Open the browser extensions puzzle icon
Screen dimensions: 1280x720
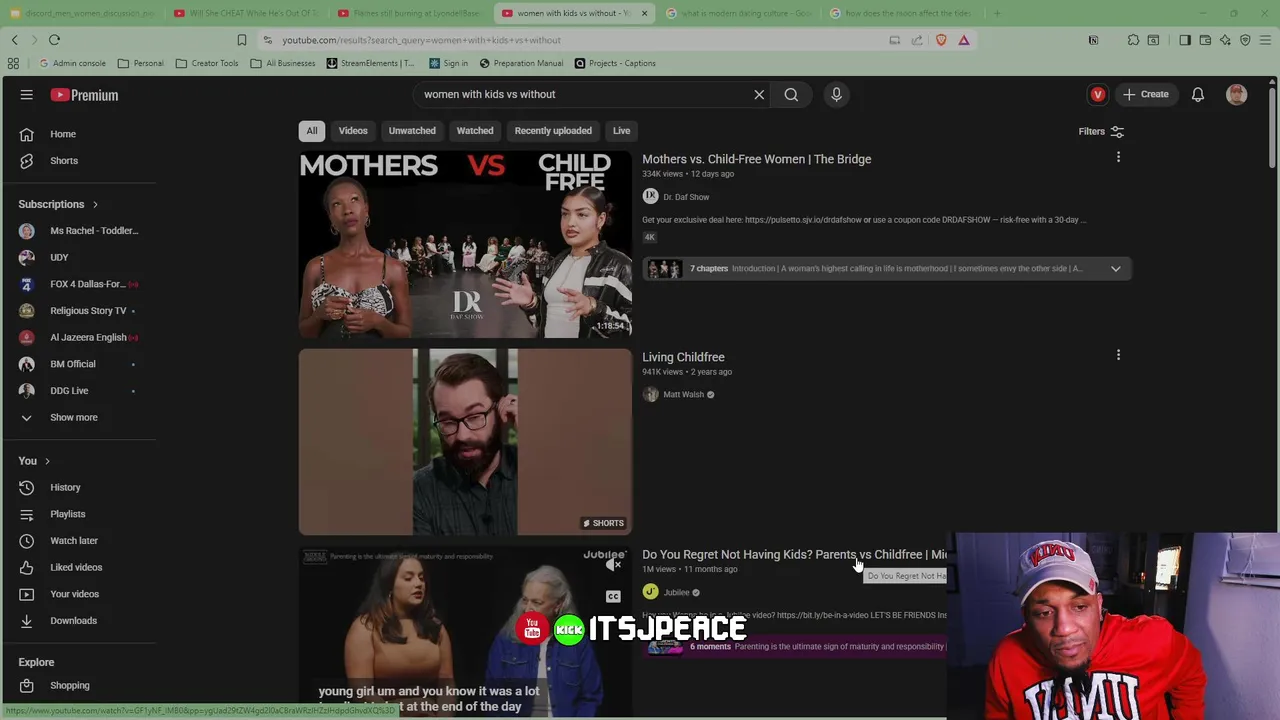point(1133,40)
